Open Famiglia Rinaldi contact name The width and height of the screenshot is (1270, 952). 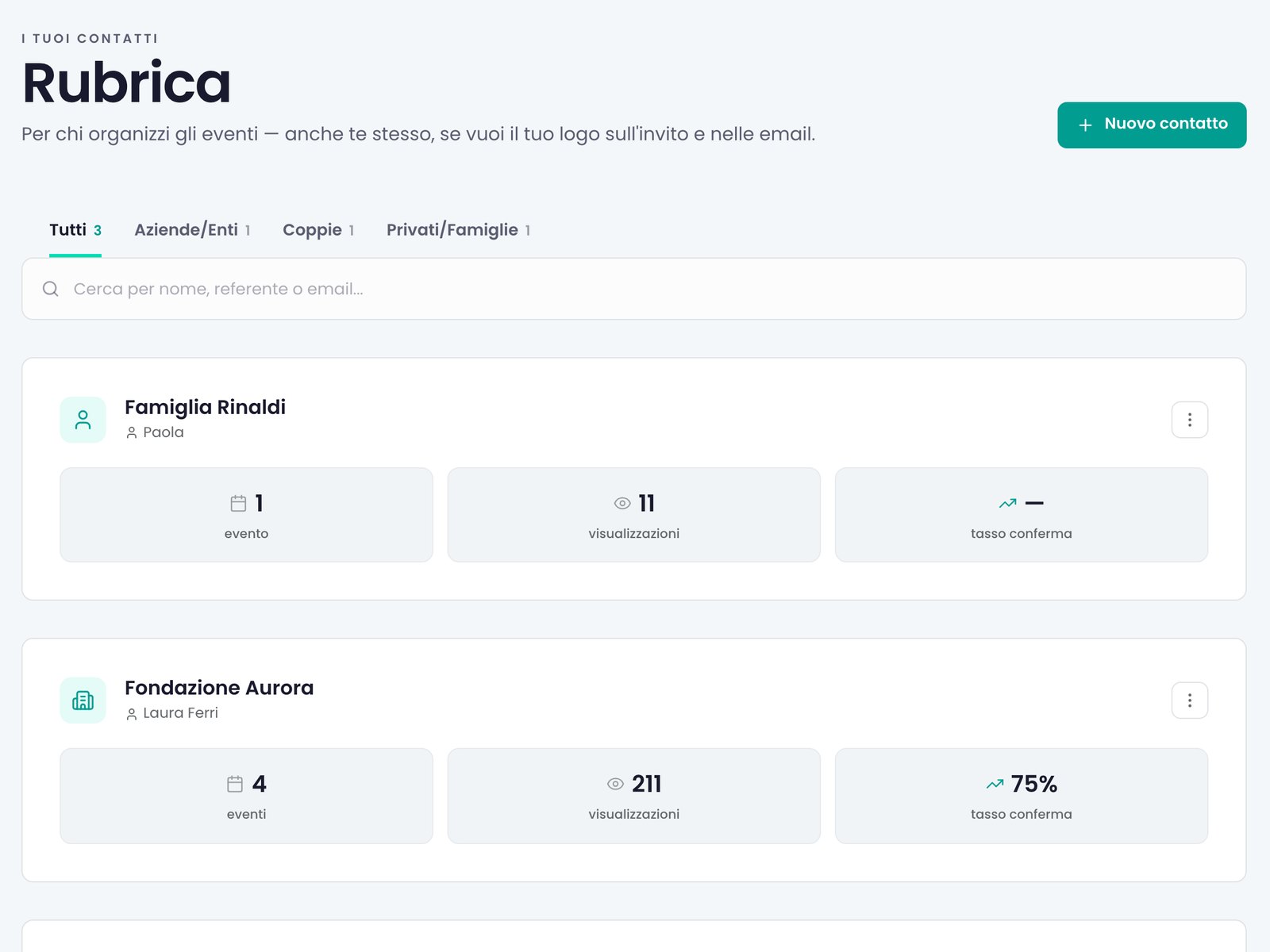(205, 407)
